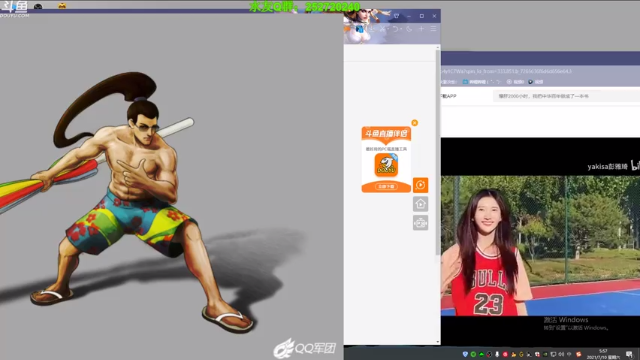Click the orange Sogou input tray icon
The image size is (640, 360).
[578, 354]
